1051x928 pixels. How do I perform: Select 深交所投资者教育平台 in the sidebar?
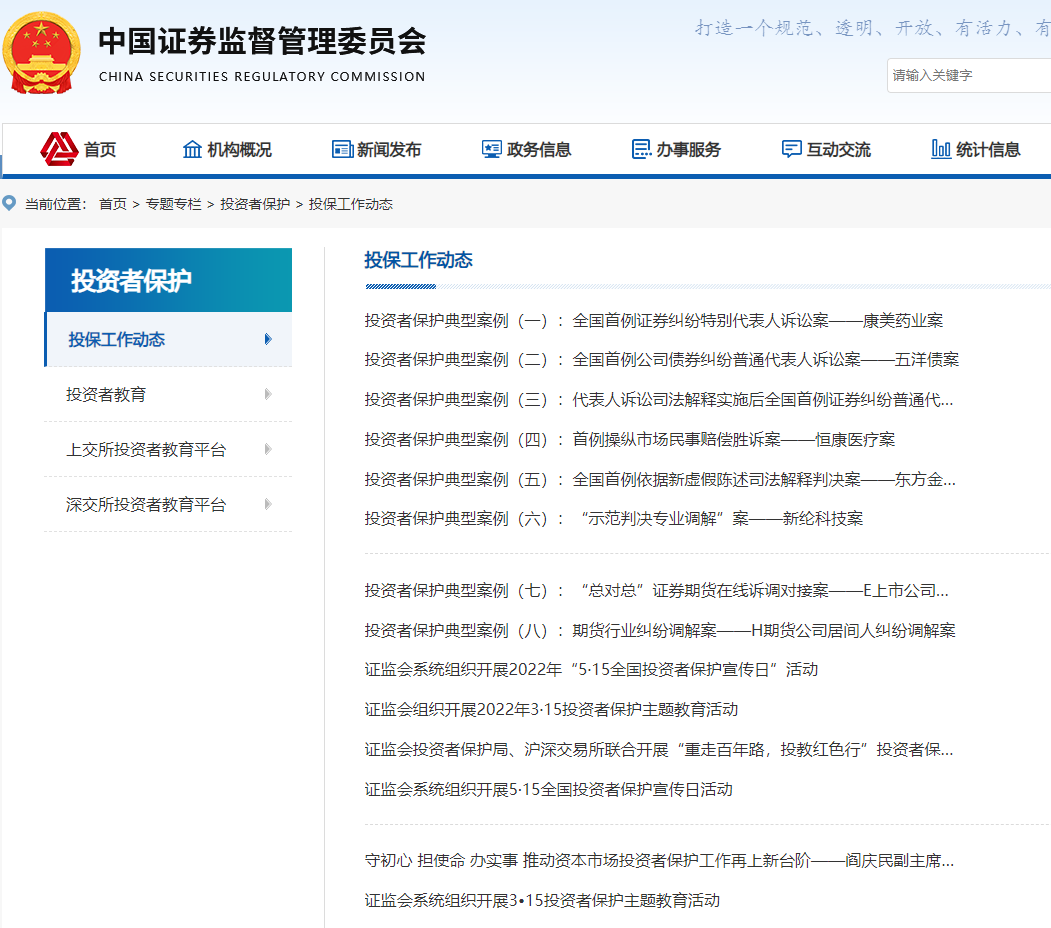(x=168, y=504)
